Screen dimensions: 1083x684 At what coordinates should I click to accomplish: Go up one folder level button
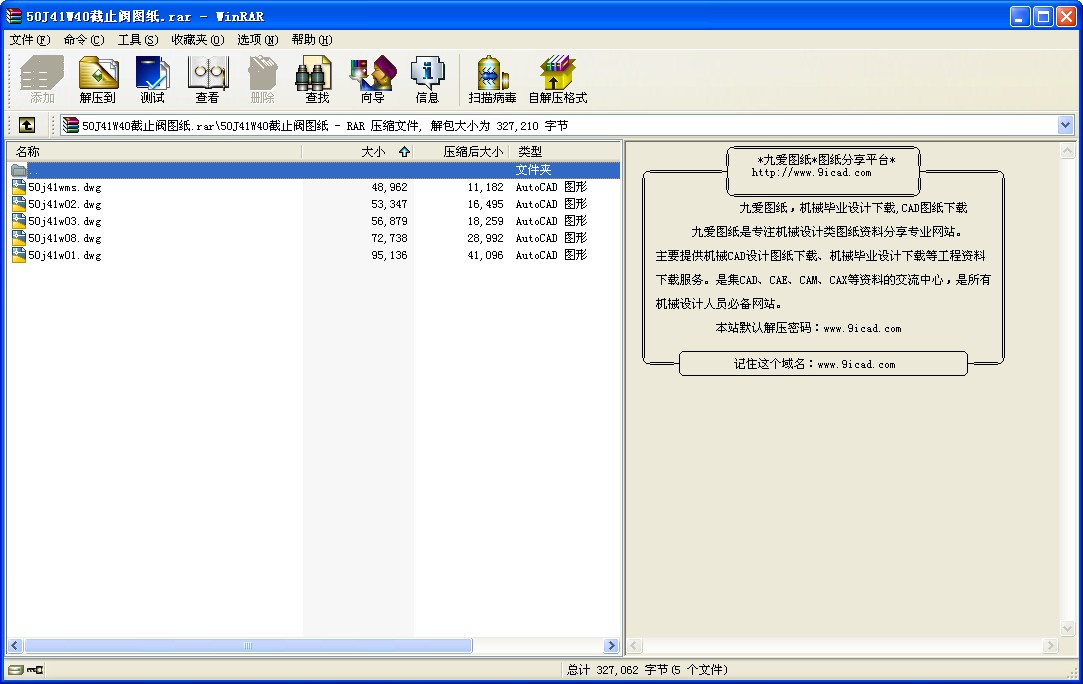[27, 125]
